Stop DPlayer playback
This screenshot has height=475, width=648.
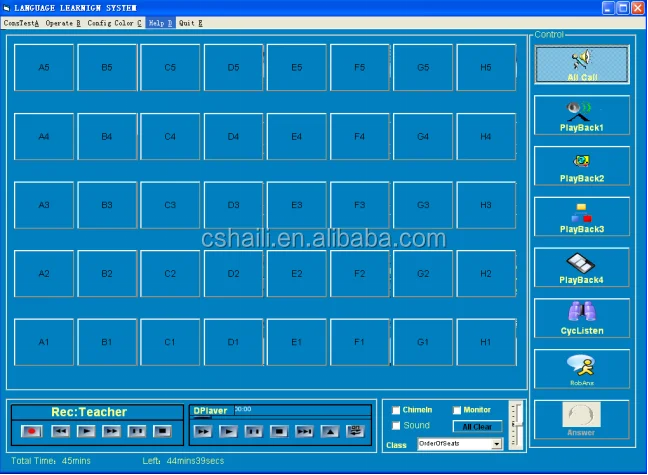(279, 432)
